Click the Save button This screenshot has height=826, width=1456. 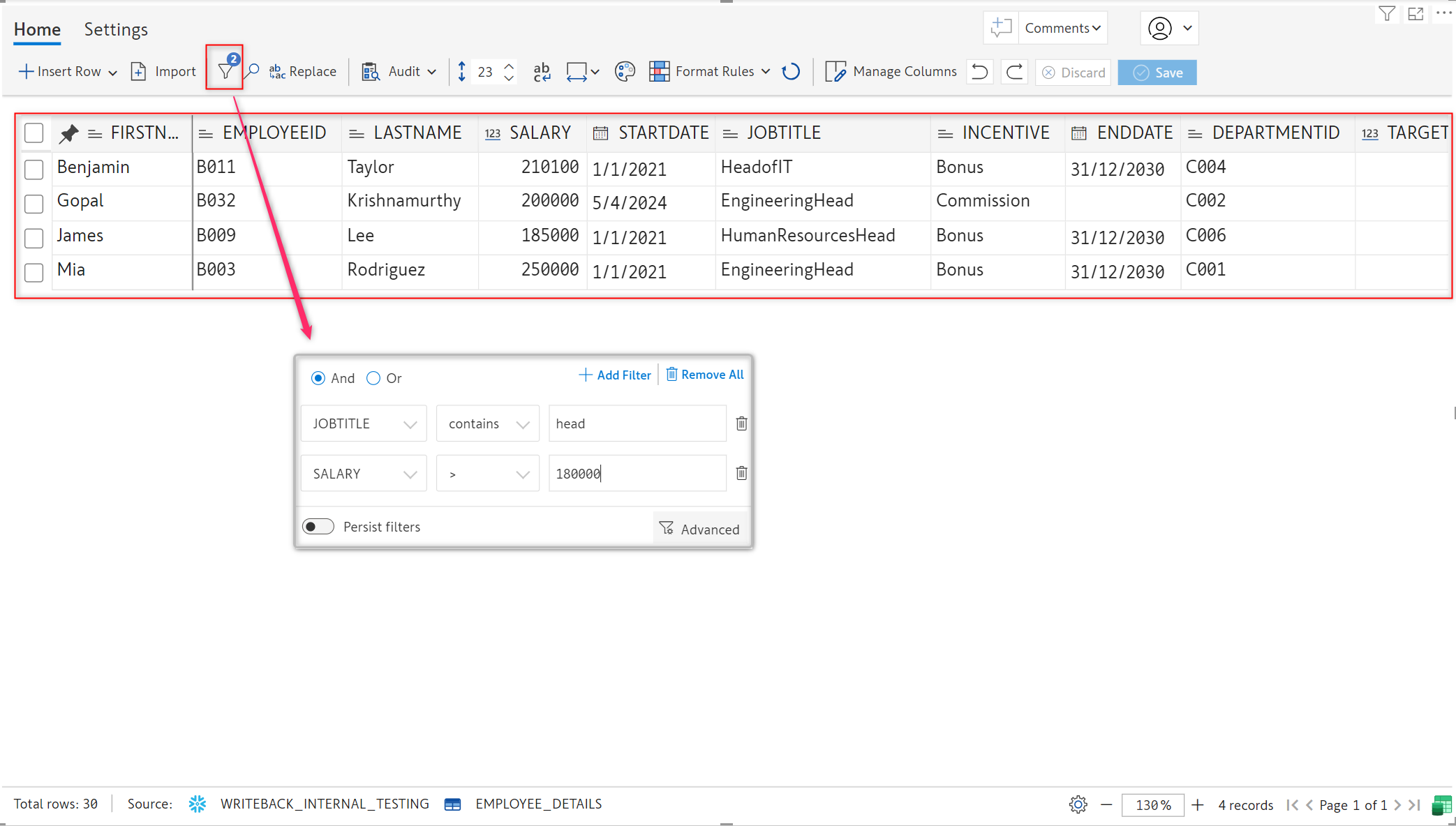[1157, 73]
